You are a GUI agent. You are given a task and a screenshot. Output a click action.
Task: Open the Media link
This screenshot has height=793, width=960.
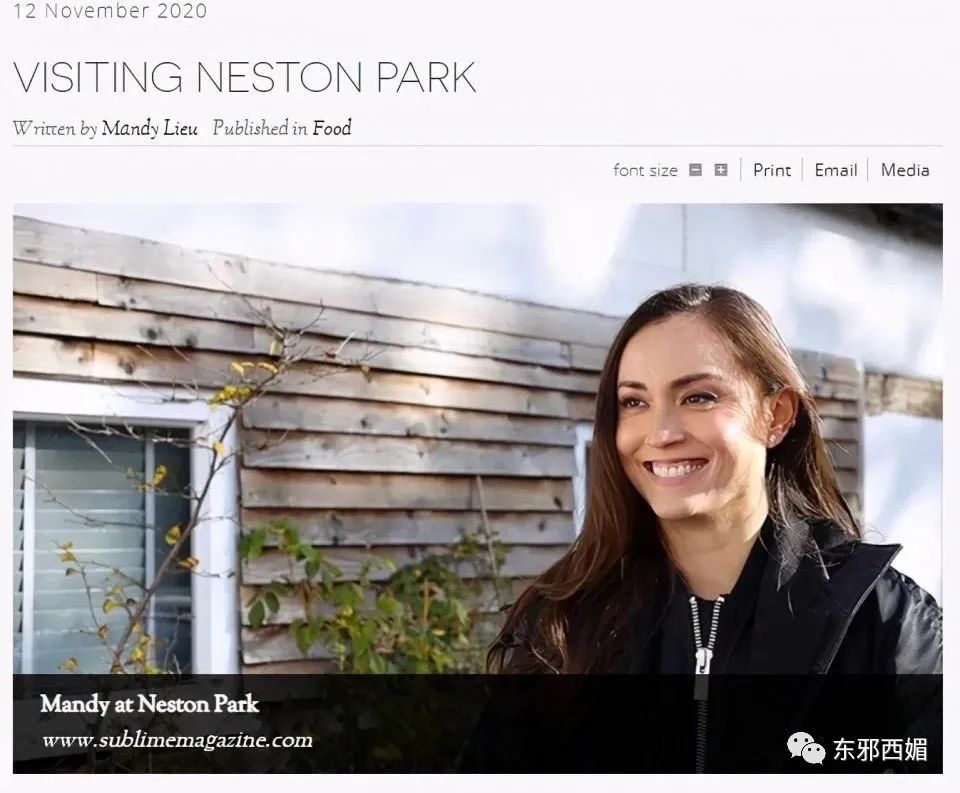pyautogui.click(x=904, y=170)
